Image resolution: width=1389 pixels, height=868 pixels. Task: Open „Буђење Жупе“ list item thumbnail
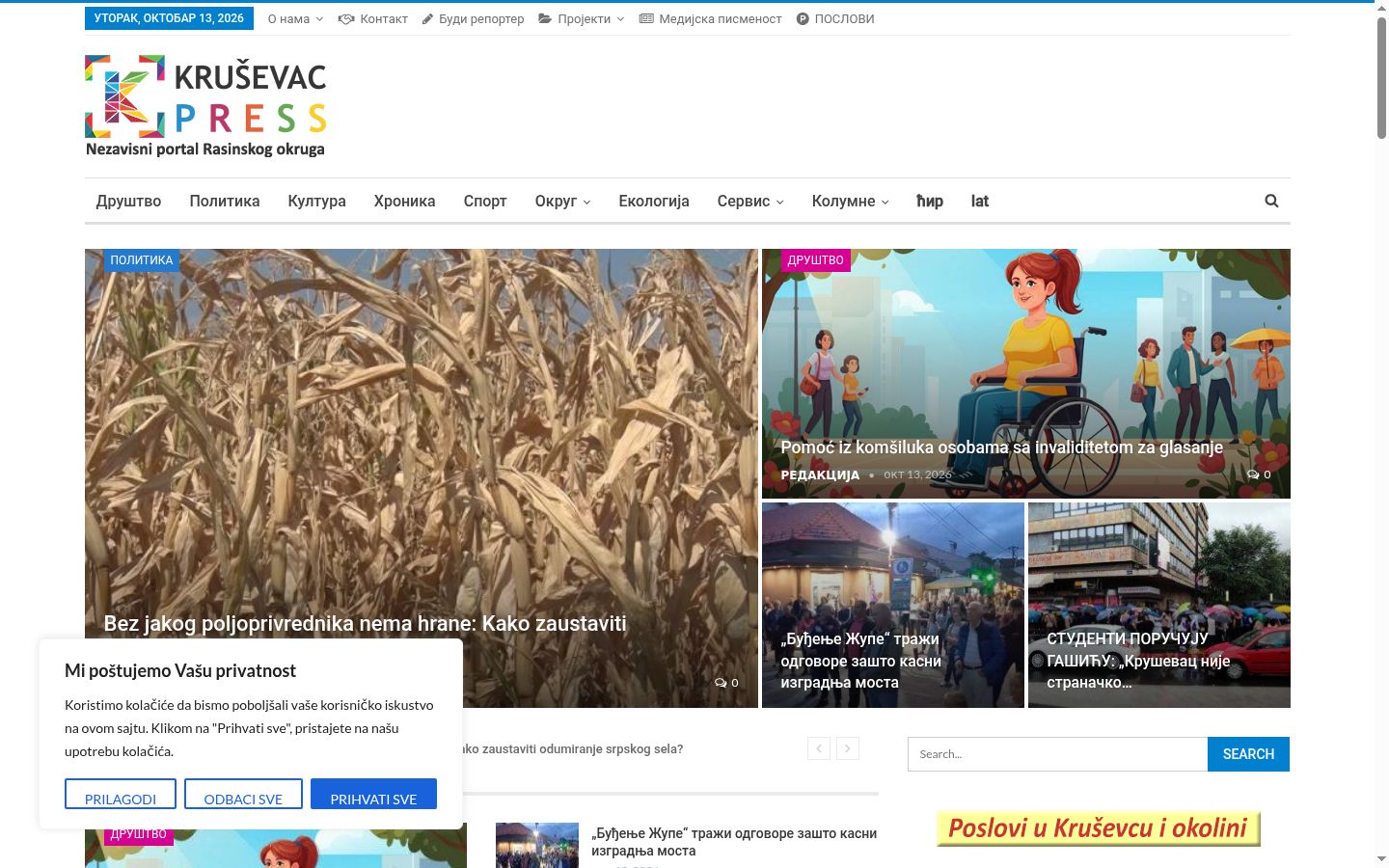[537, 845]
